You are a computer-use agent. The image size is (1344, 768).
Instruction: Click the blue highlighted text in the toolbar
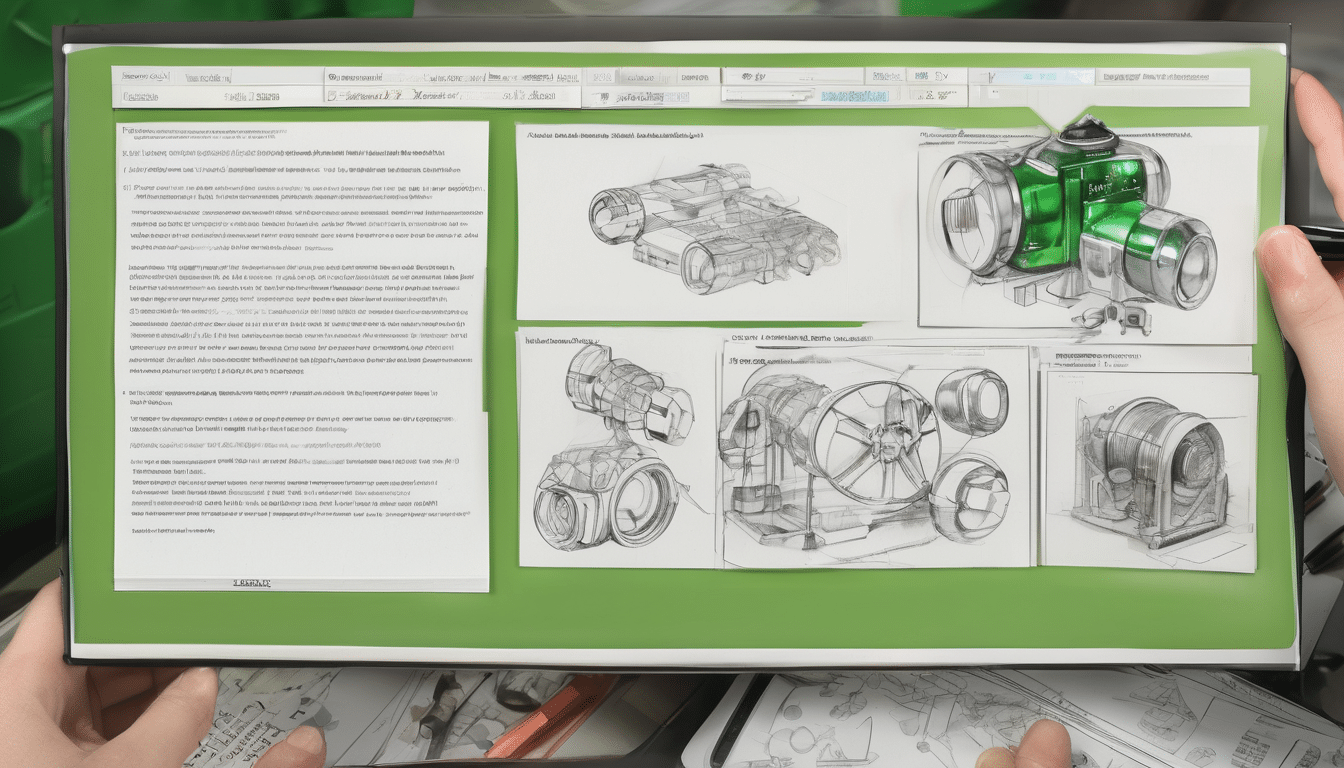tap(853, 96)
